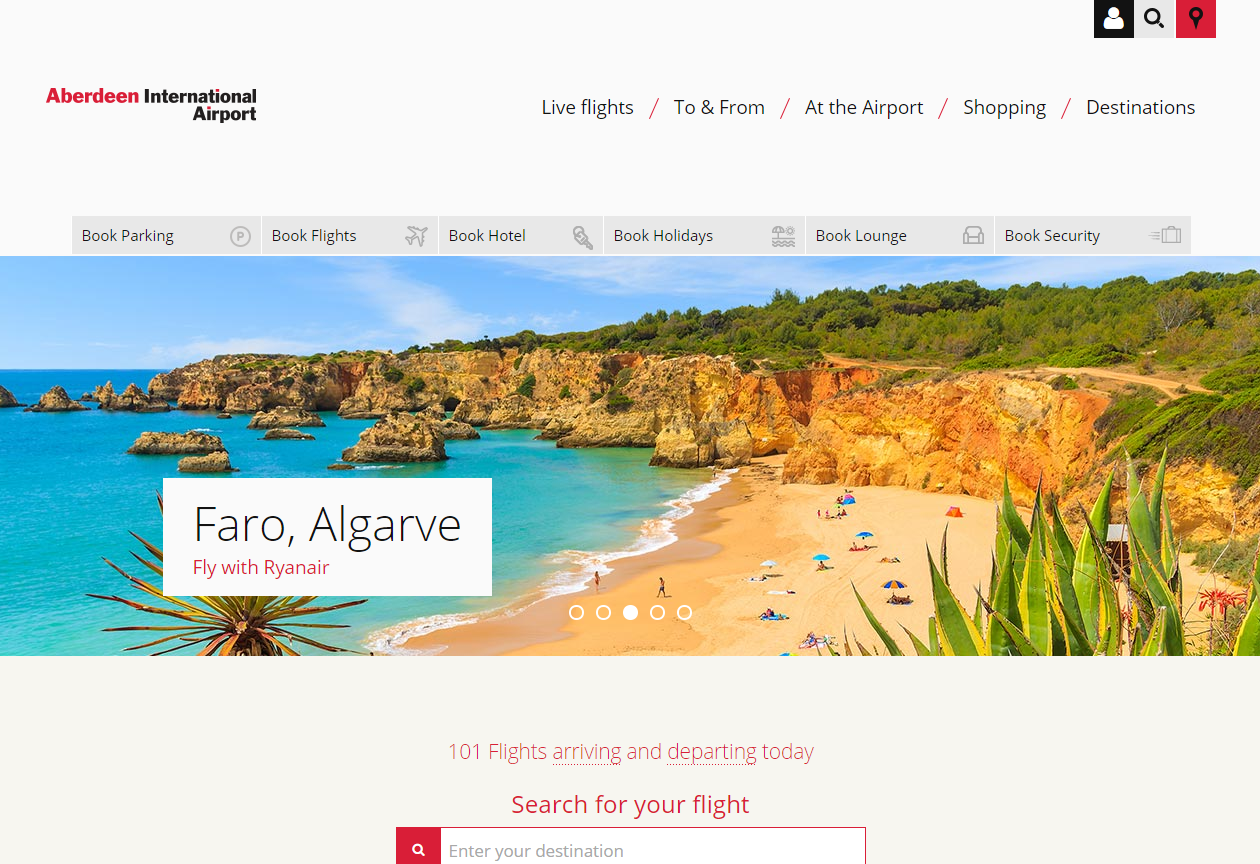Follow the Fly with Ryanair link

pyautogui.click(x=261, y=567)
